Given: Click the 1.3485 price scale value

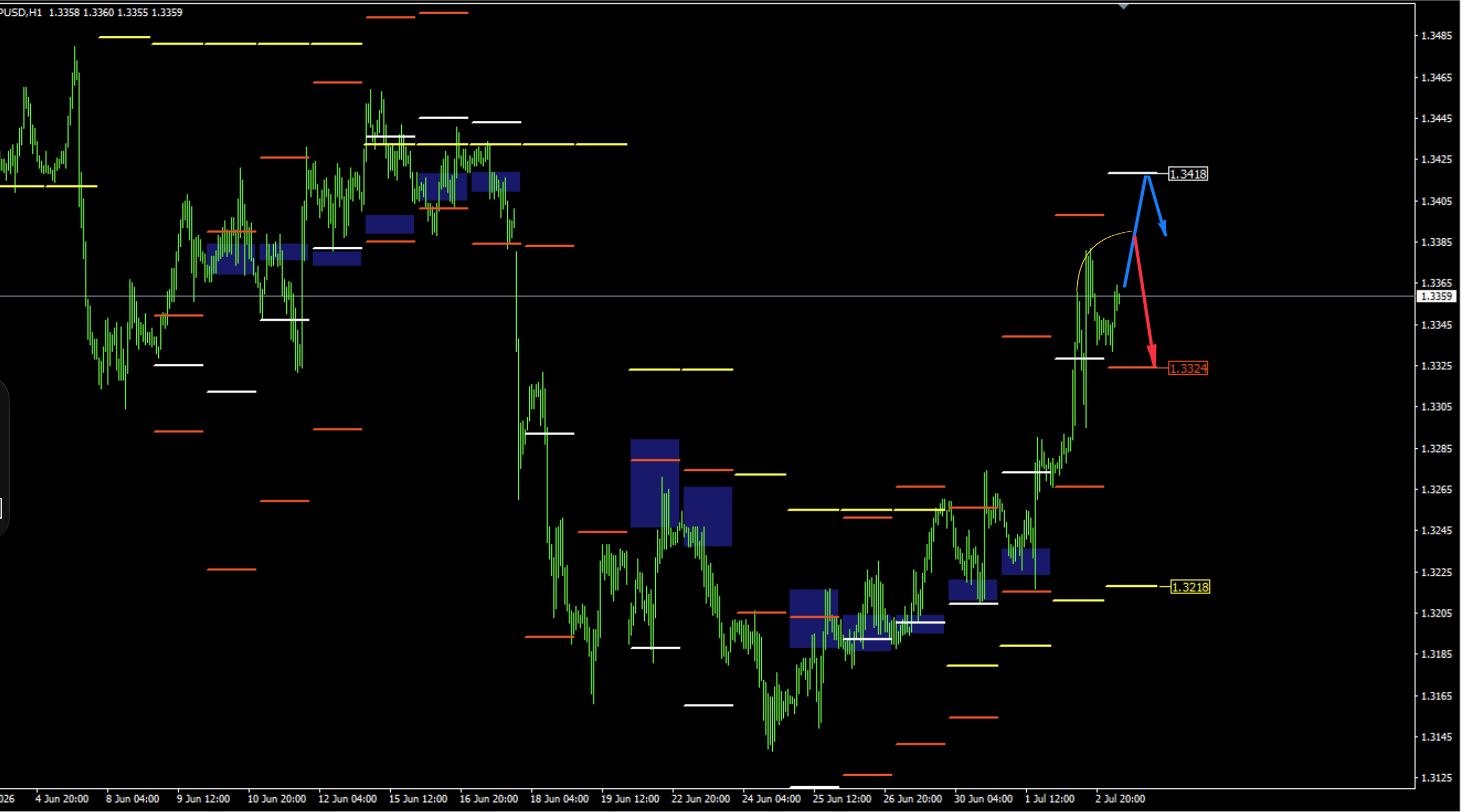Looking at the screenshot, I should (1437, 36).
